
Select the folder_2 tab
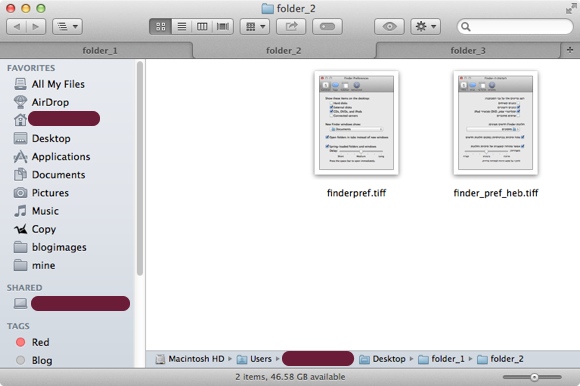tap(284, 50)
